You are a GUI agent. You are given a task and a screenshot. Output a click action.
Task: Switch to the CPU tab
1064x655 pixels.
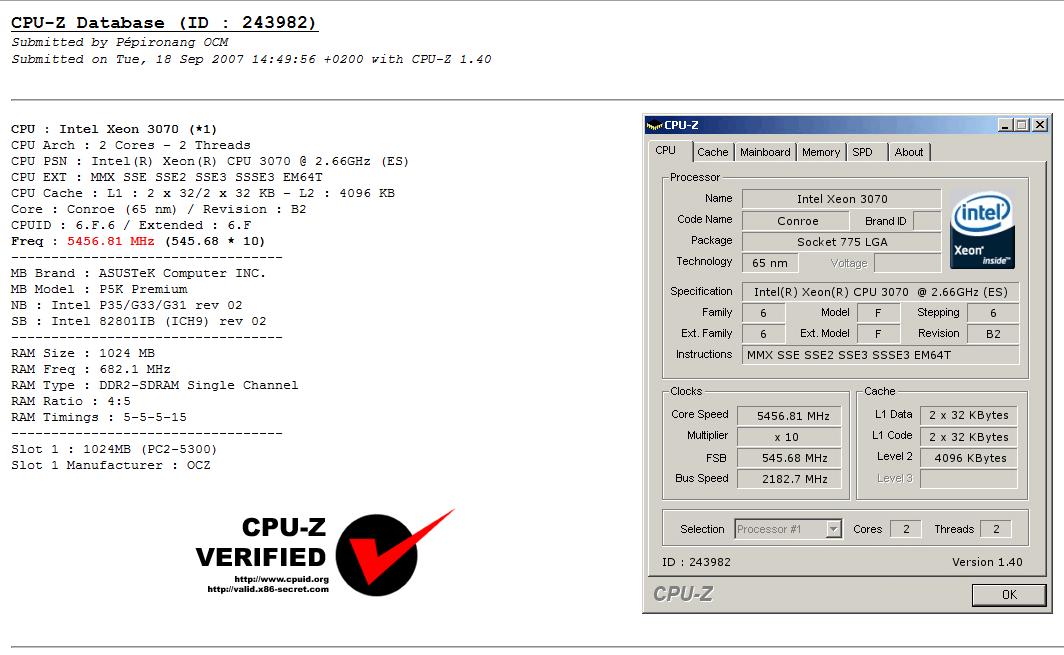pos(666,151)
